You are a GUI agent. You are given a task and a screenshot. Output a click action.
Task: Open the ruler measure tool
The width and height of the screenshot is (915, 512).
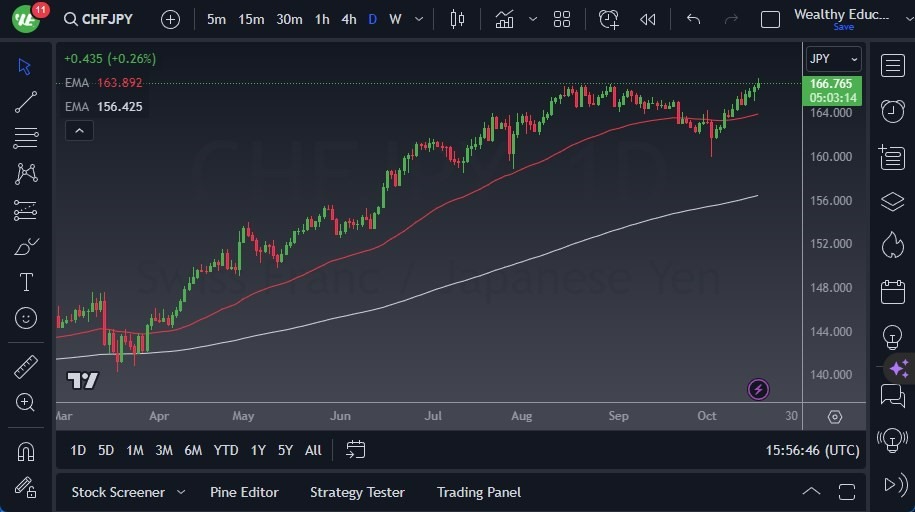[26, 367]
